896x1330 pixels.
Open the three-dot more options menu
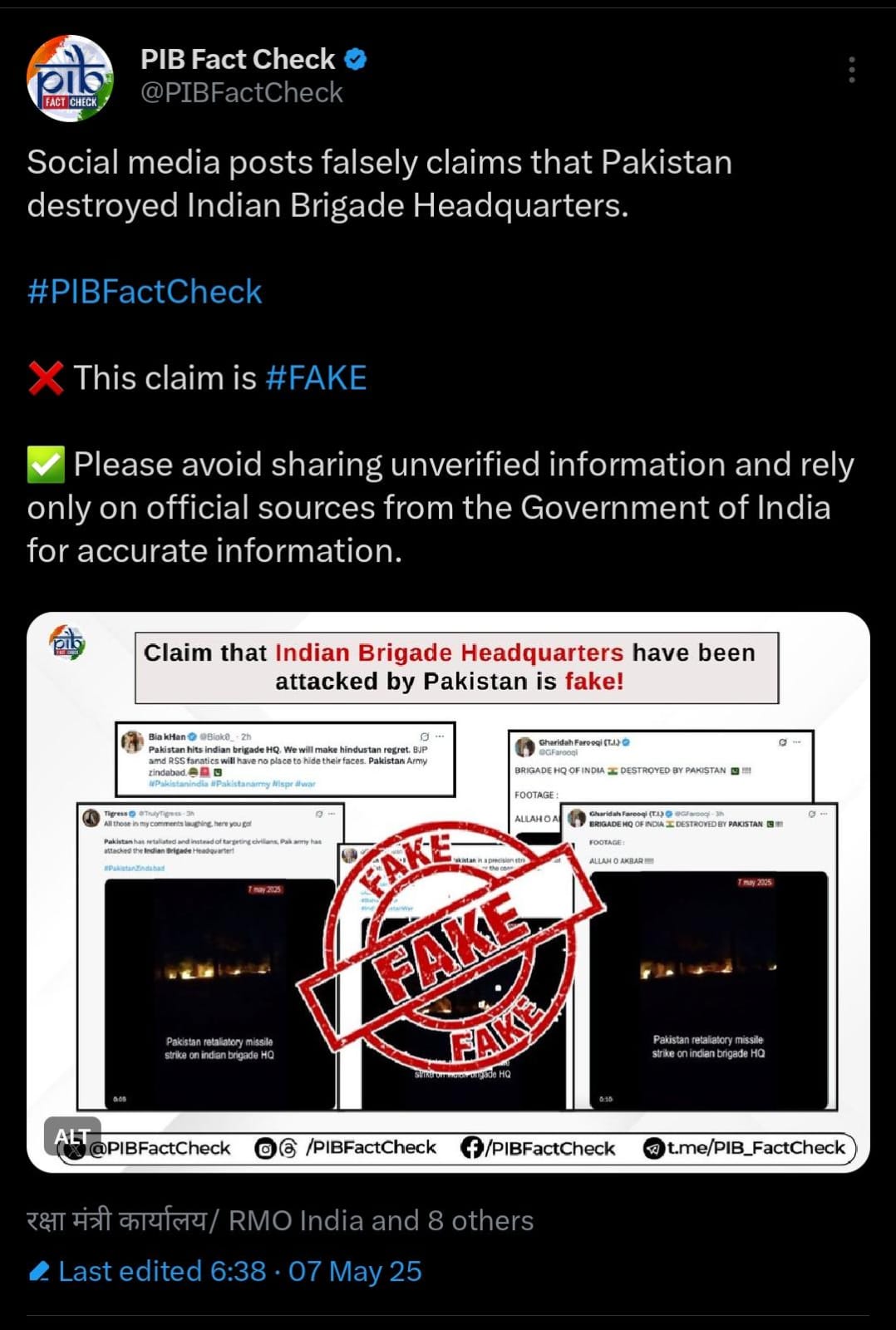click(852, 70)
